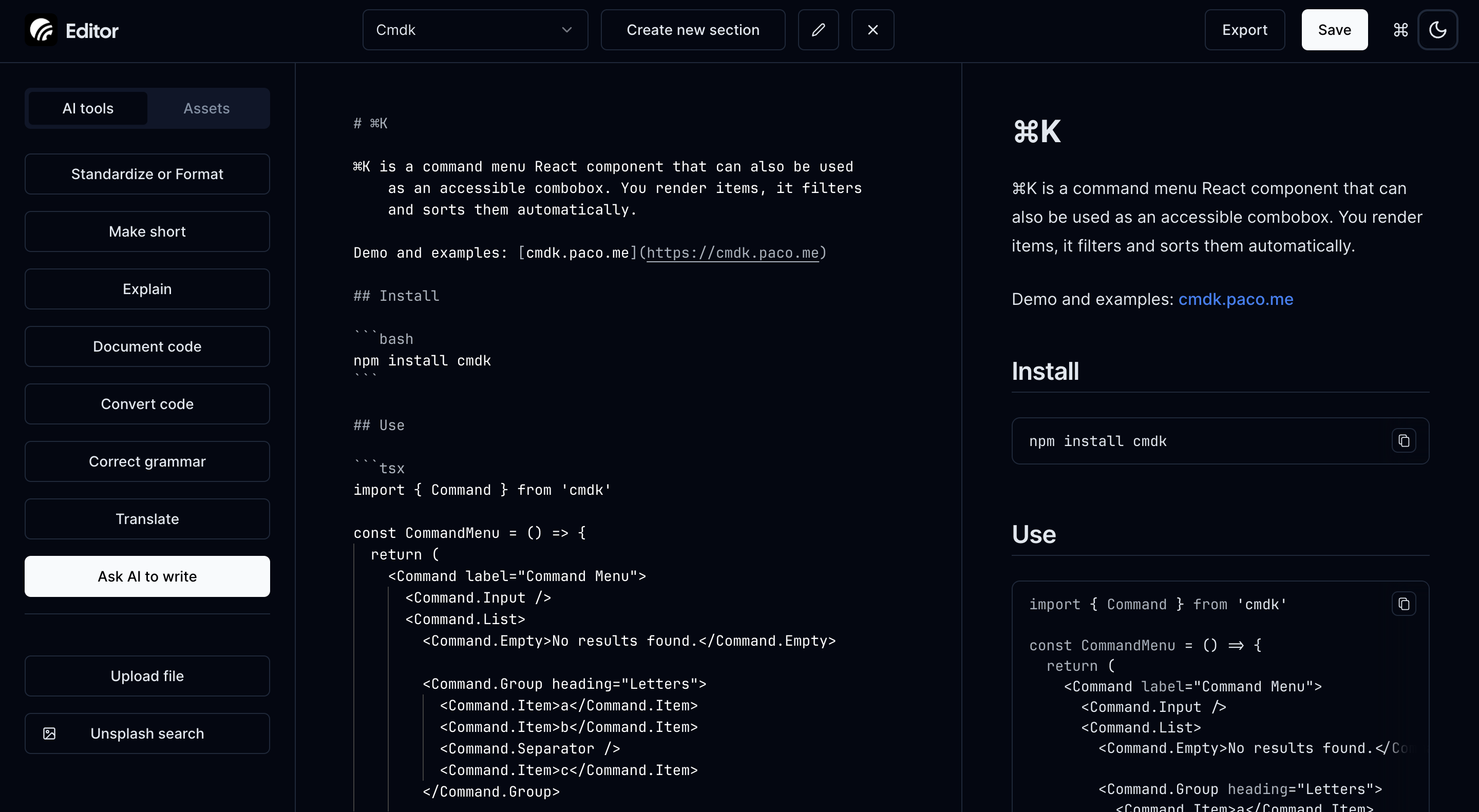Click Create new section button
The width and height of the screenshot is (1479, 812).
point(692,30)
